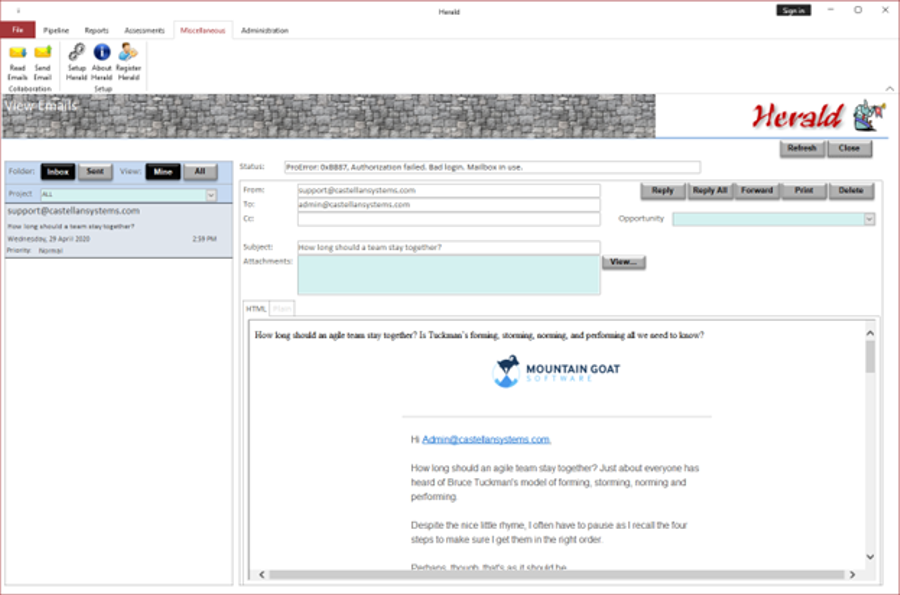The width and height of the screenshot is (900, 595).
Task: Click the Register Herald icon
Action: [x=129, y=63]
